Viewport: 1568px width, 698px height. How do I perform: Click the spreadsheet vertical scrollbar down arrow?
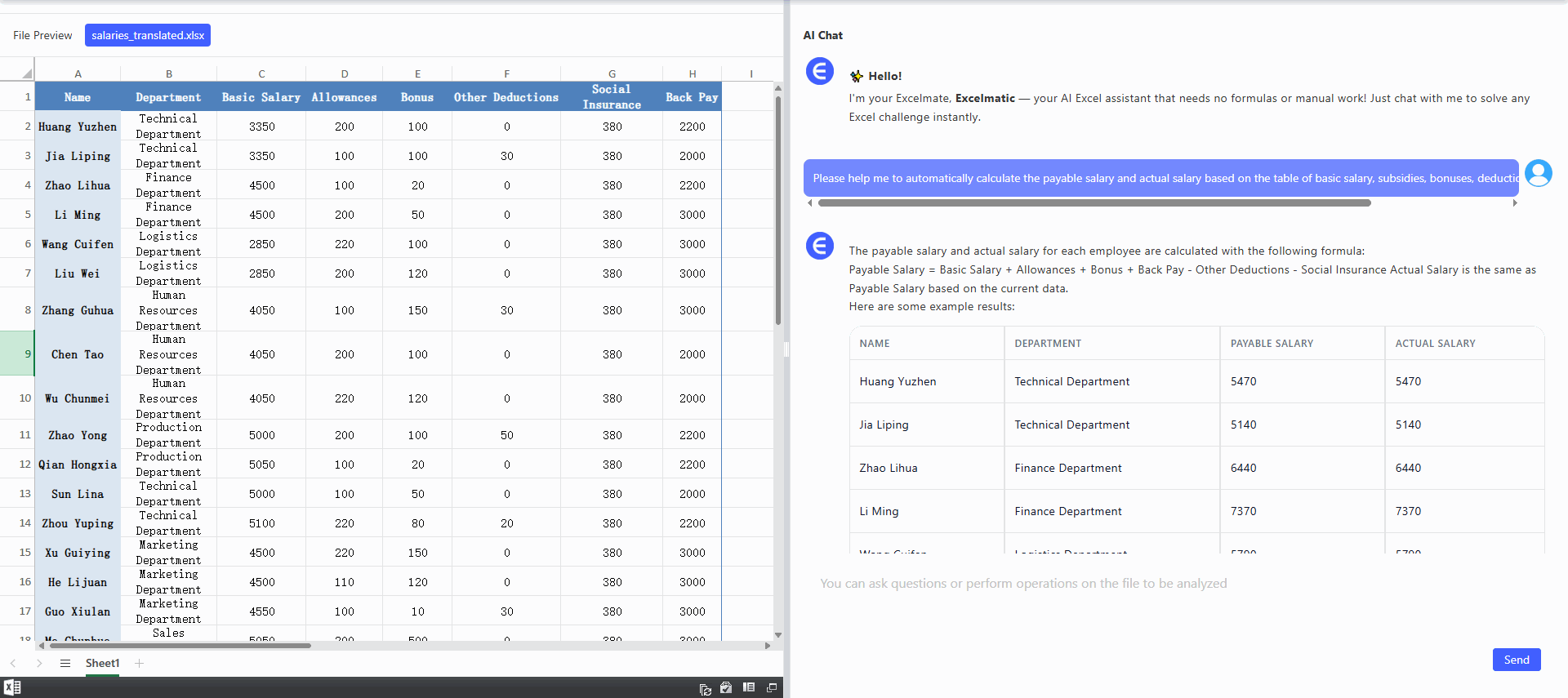[777, 634]
